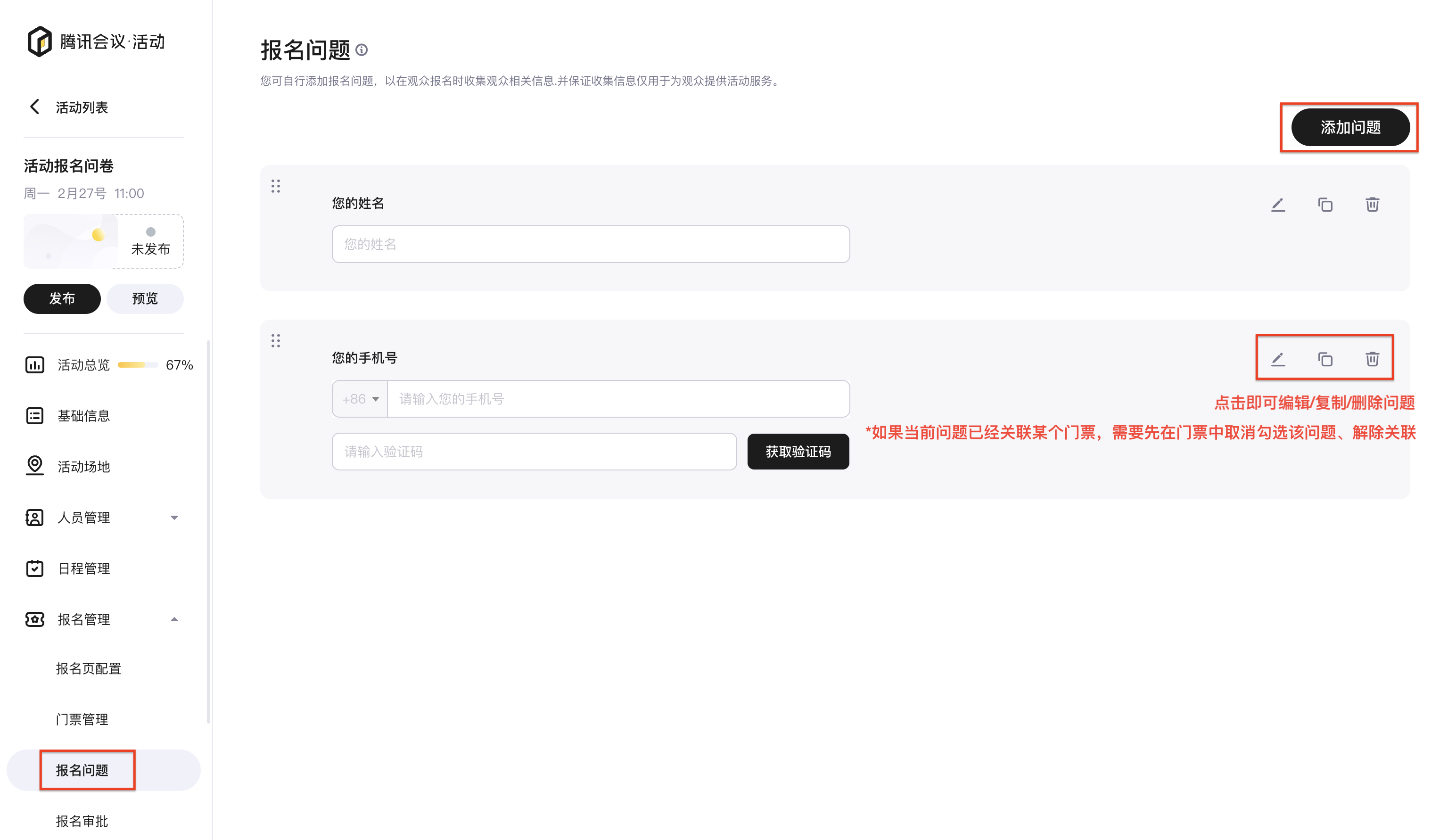This screenshot has height=840, width=1448.
Task: Return to 活动列表
Action: [x=82, y=107]
